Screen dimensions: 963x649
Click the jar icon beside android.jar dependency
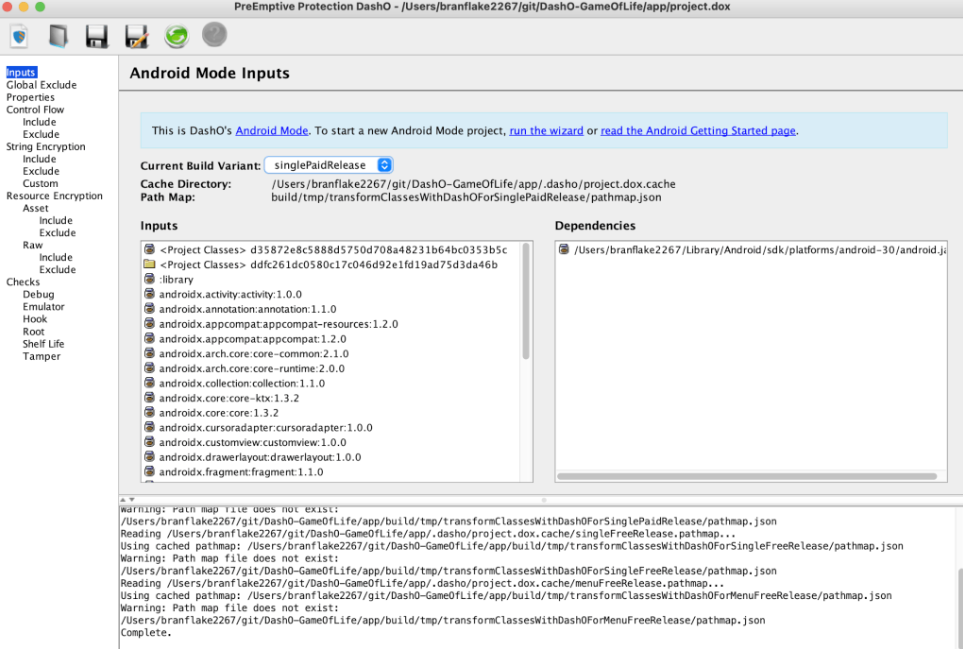(564, 250)
